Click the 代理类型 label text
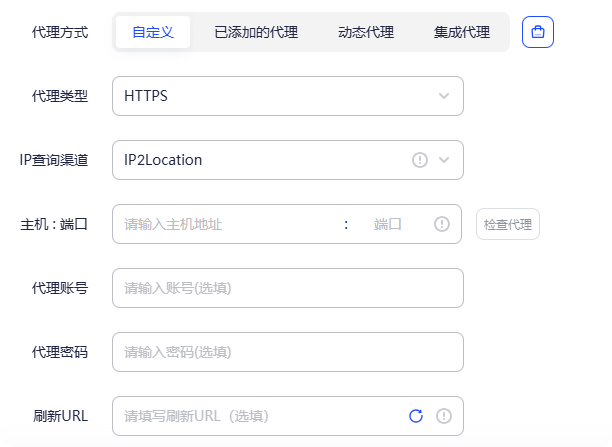612x447 pixels. click(x=60, y=96)
